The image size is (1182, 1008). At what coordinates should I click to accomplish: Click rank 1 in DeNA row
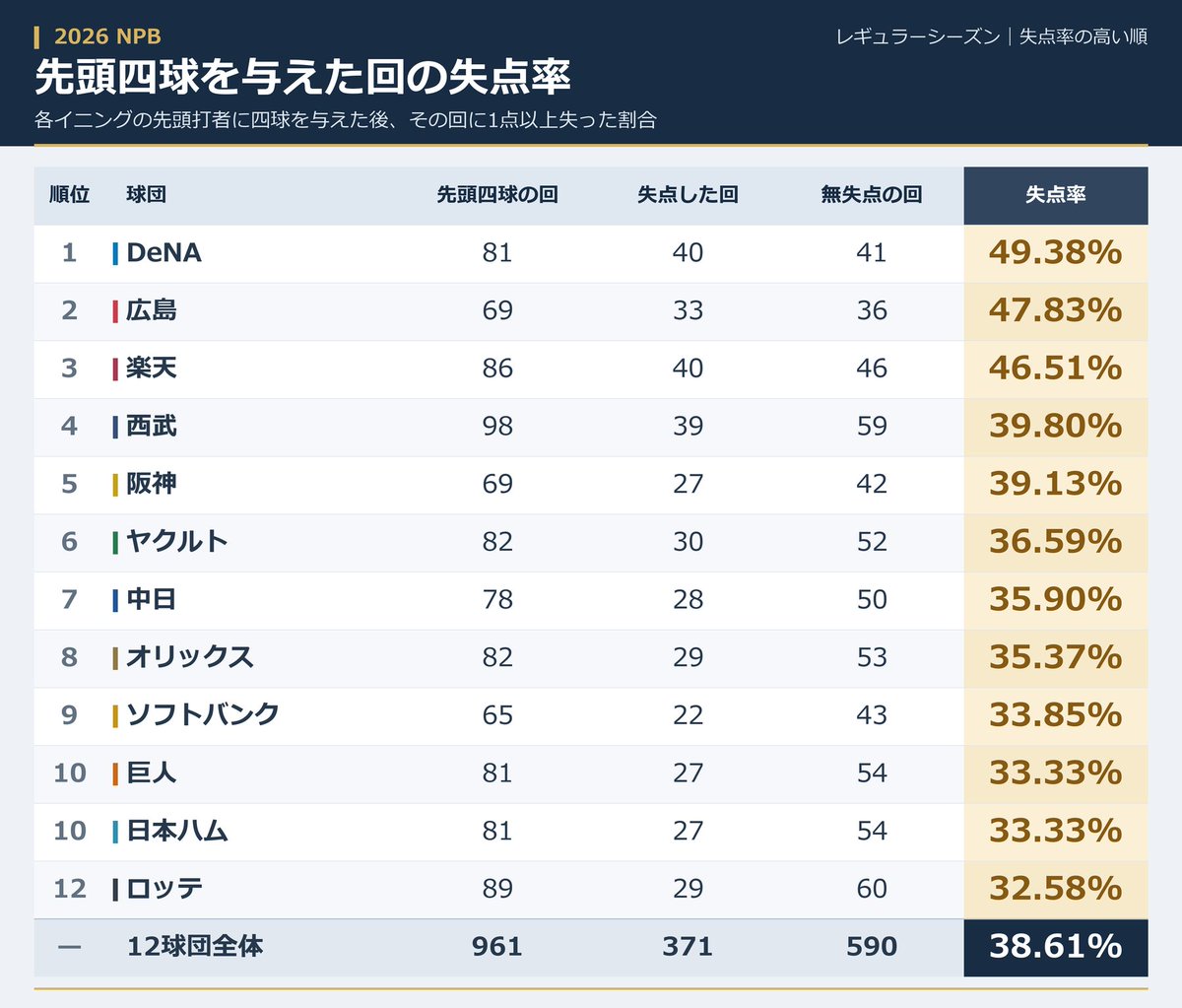pyautogui.click(x=69, y=253)
